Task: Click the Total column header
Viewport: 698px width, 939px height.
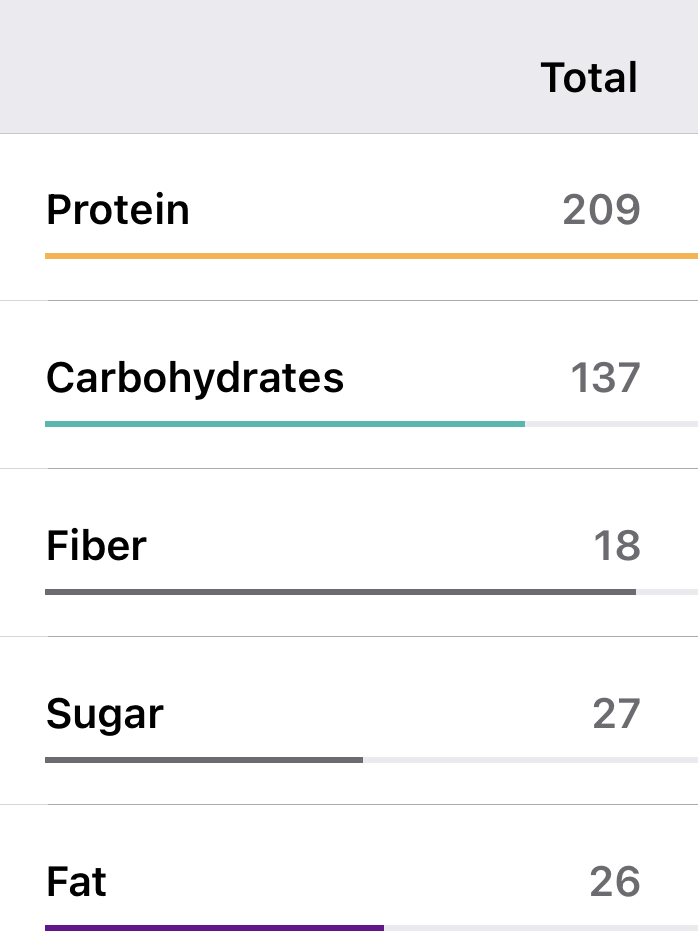Action: (589, 78)
